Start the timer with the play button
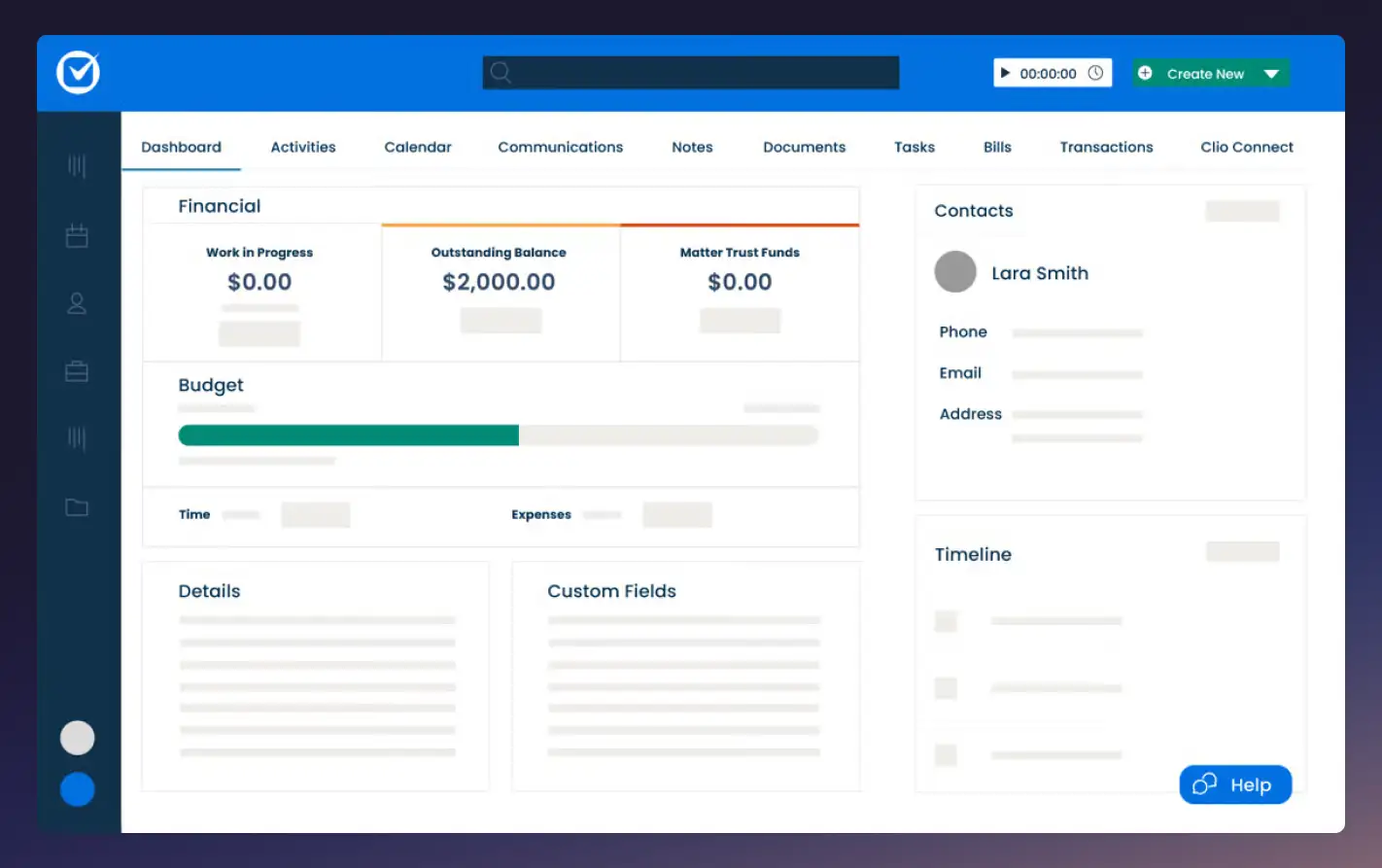 pos(1007,72)
